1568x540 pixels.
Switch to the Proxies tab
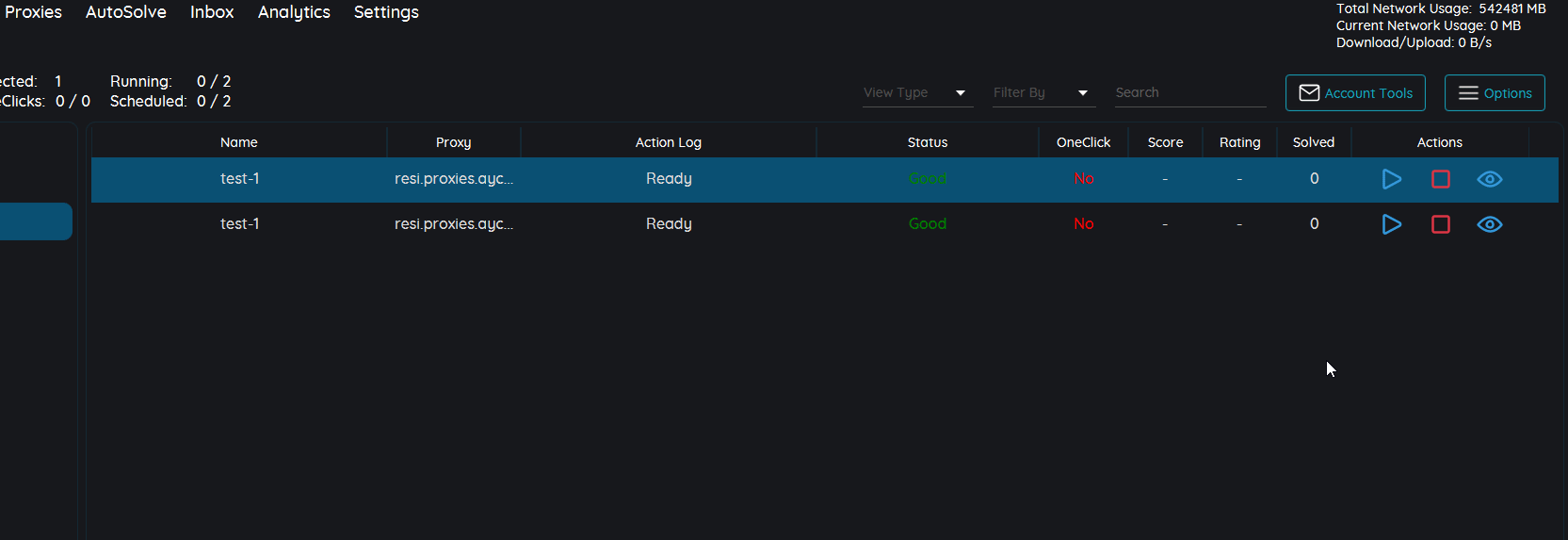click(x=33, y=12)
